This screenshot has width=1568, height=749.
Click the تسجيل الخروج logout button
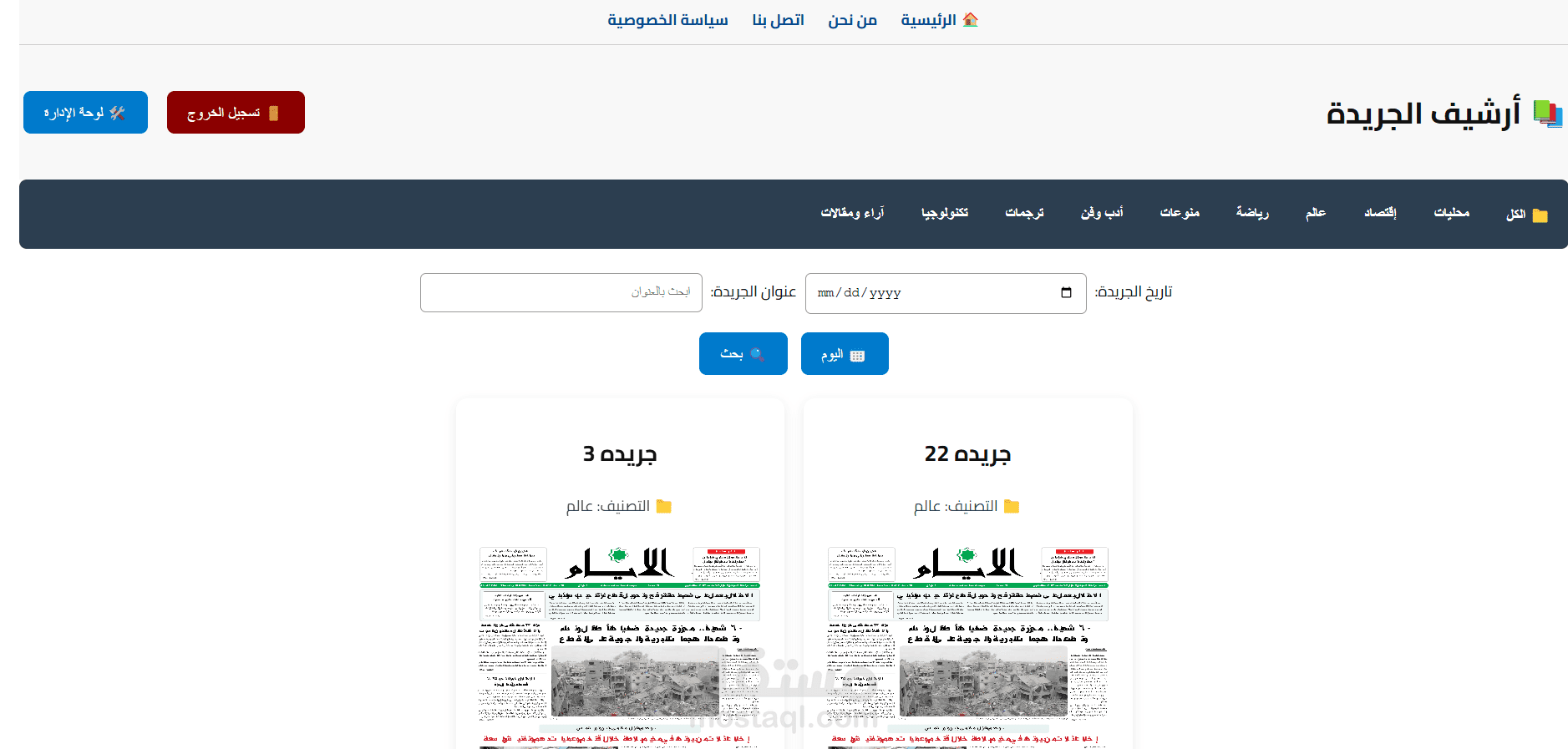tap(236, 112)
